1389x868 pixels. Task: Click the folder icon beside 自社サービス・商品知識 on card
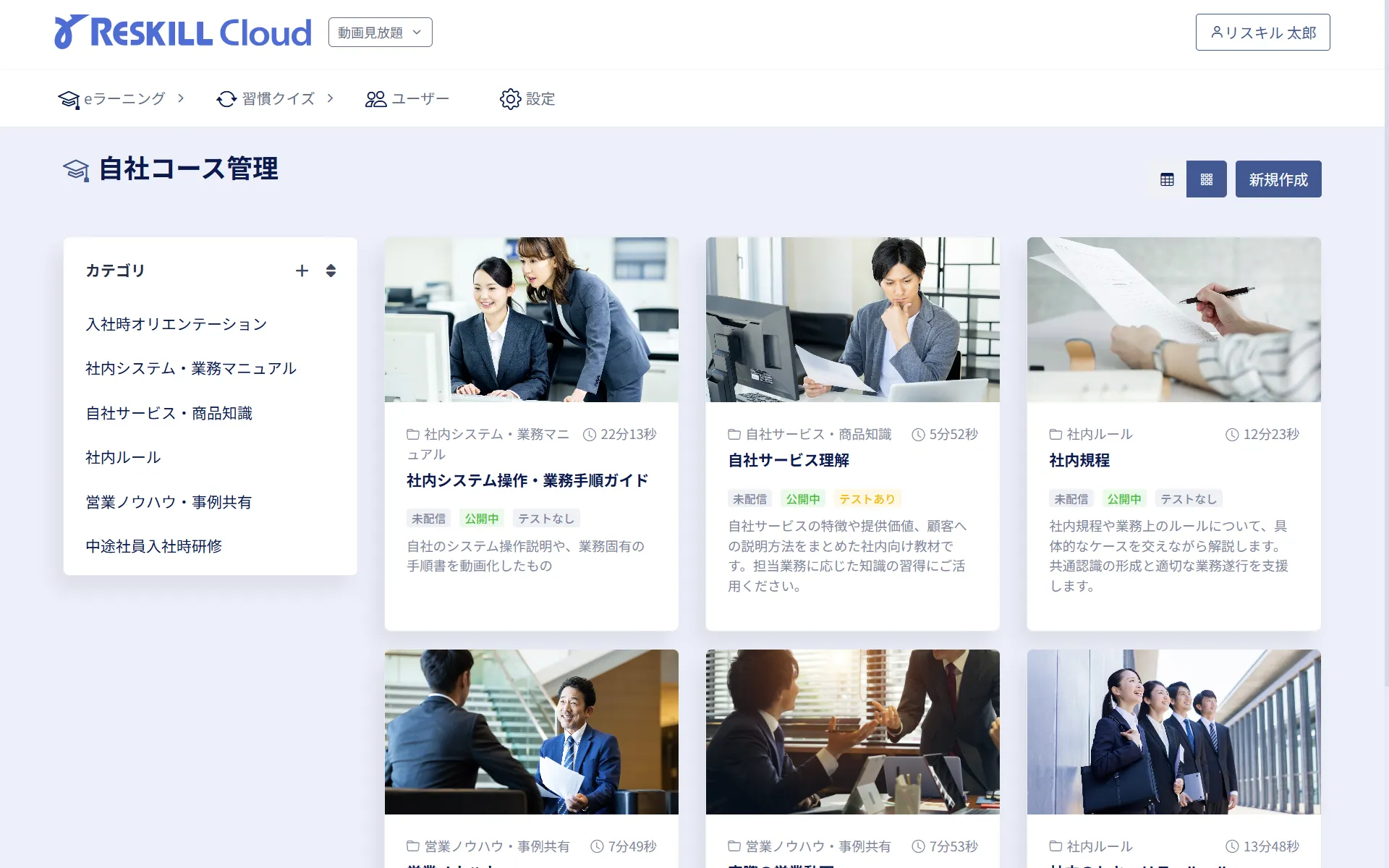click(734, 435)
